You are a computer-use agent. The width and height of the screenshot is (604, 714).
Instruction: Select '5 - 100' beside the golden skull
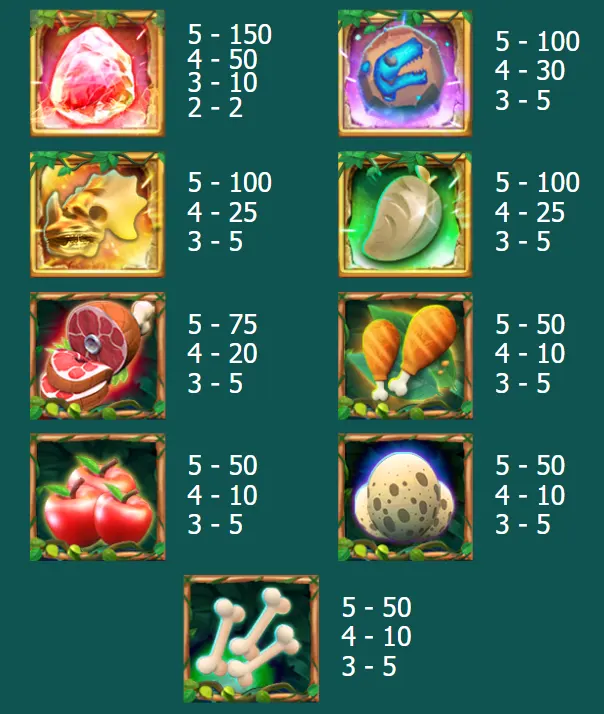pyautogui.click(x=230, y=182)
